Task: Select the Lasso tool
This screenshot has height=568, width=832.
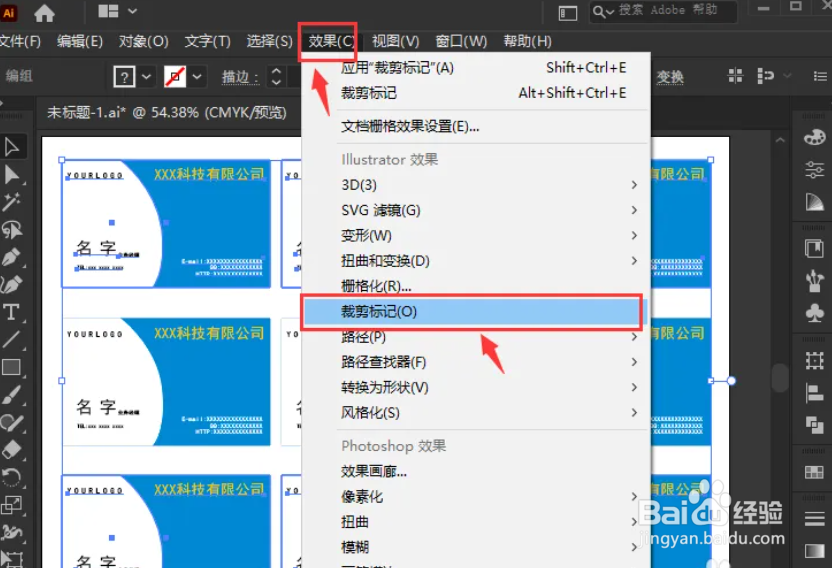Action: (12, 230)
